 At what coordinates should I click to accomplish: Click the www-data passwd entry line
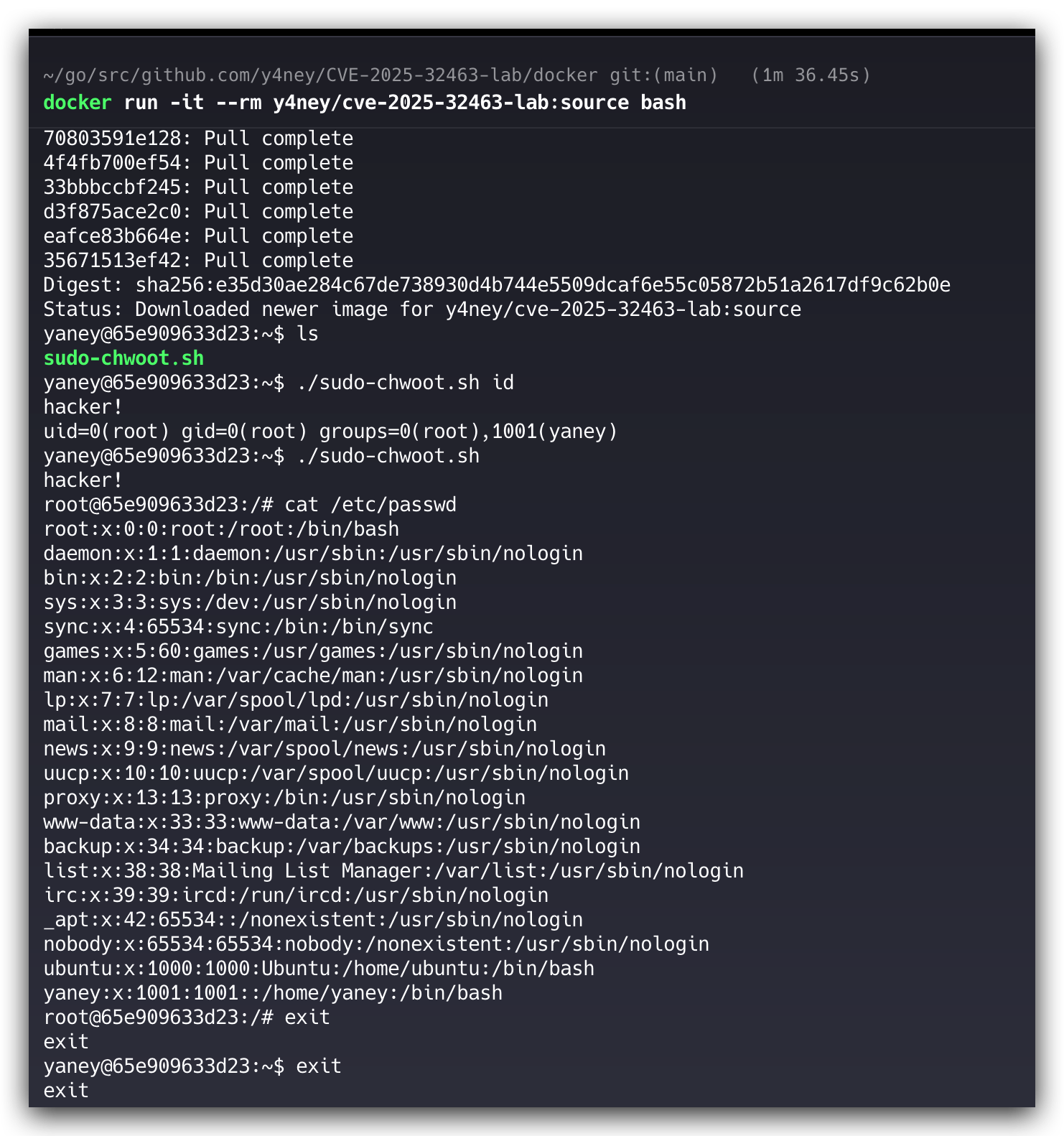[342, 822]
